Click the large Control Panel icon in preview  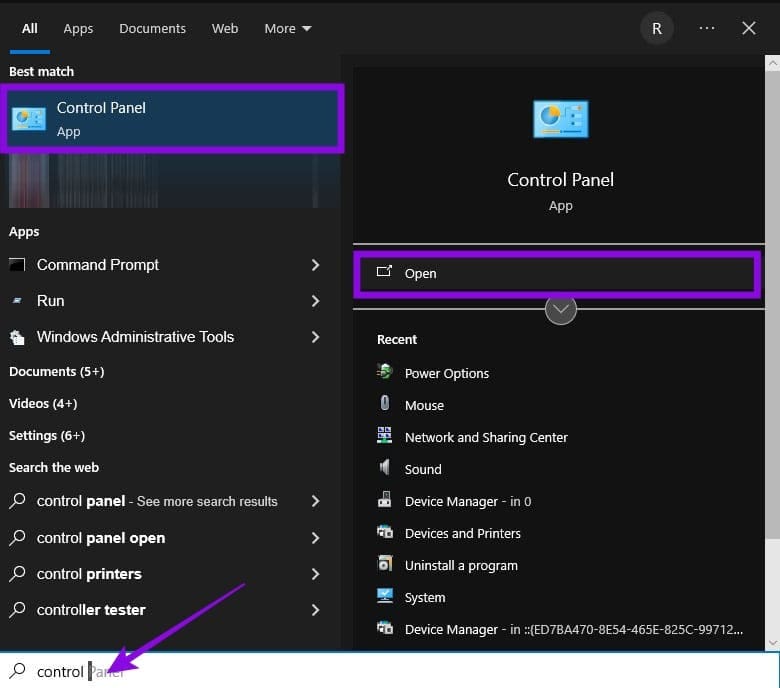pos(561,119)
